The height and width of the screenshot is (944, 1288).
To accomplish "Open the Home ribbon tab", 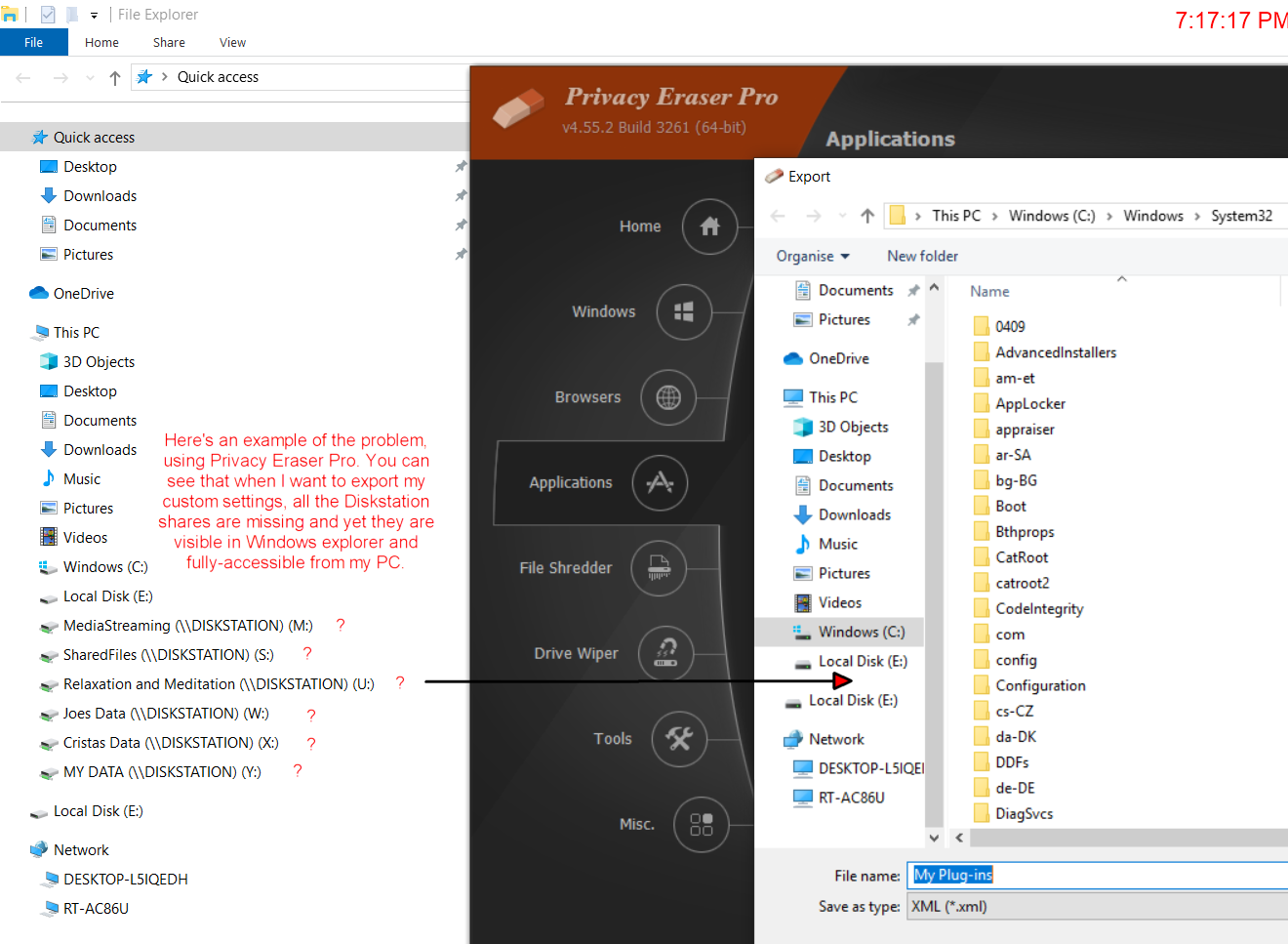I will pyautogui.click(x=101, y=42).
